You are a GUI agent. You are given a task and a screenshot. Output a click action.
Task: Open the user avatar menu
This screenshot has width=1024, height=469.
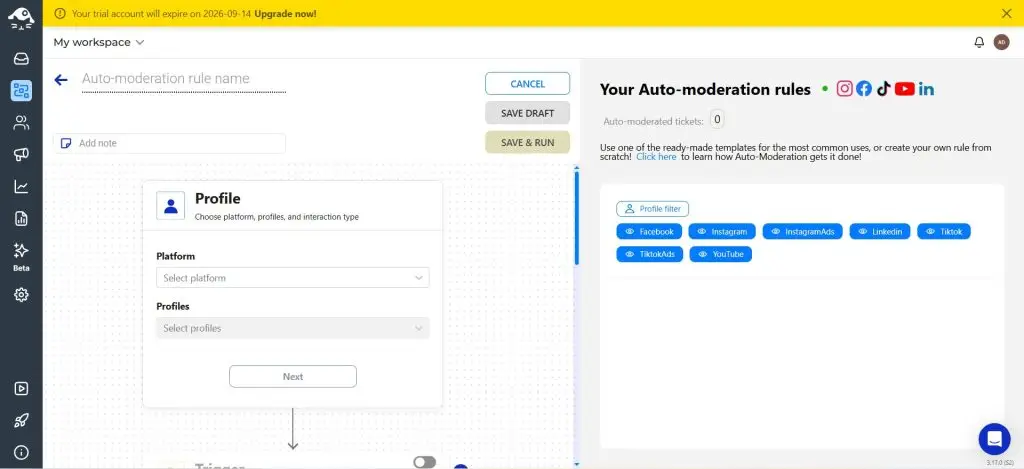(x=1001, y=42)
